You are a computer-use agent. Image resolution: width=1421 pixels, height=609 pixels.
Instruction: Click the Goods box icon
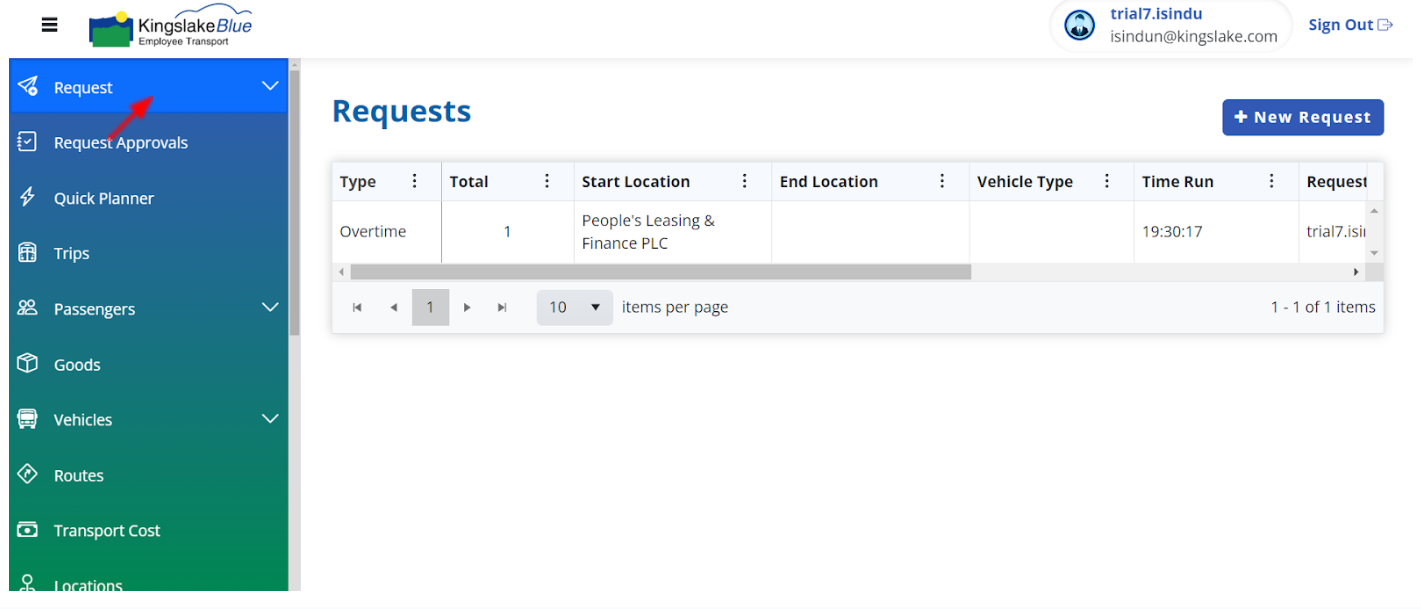click(x=28, y=364)
